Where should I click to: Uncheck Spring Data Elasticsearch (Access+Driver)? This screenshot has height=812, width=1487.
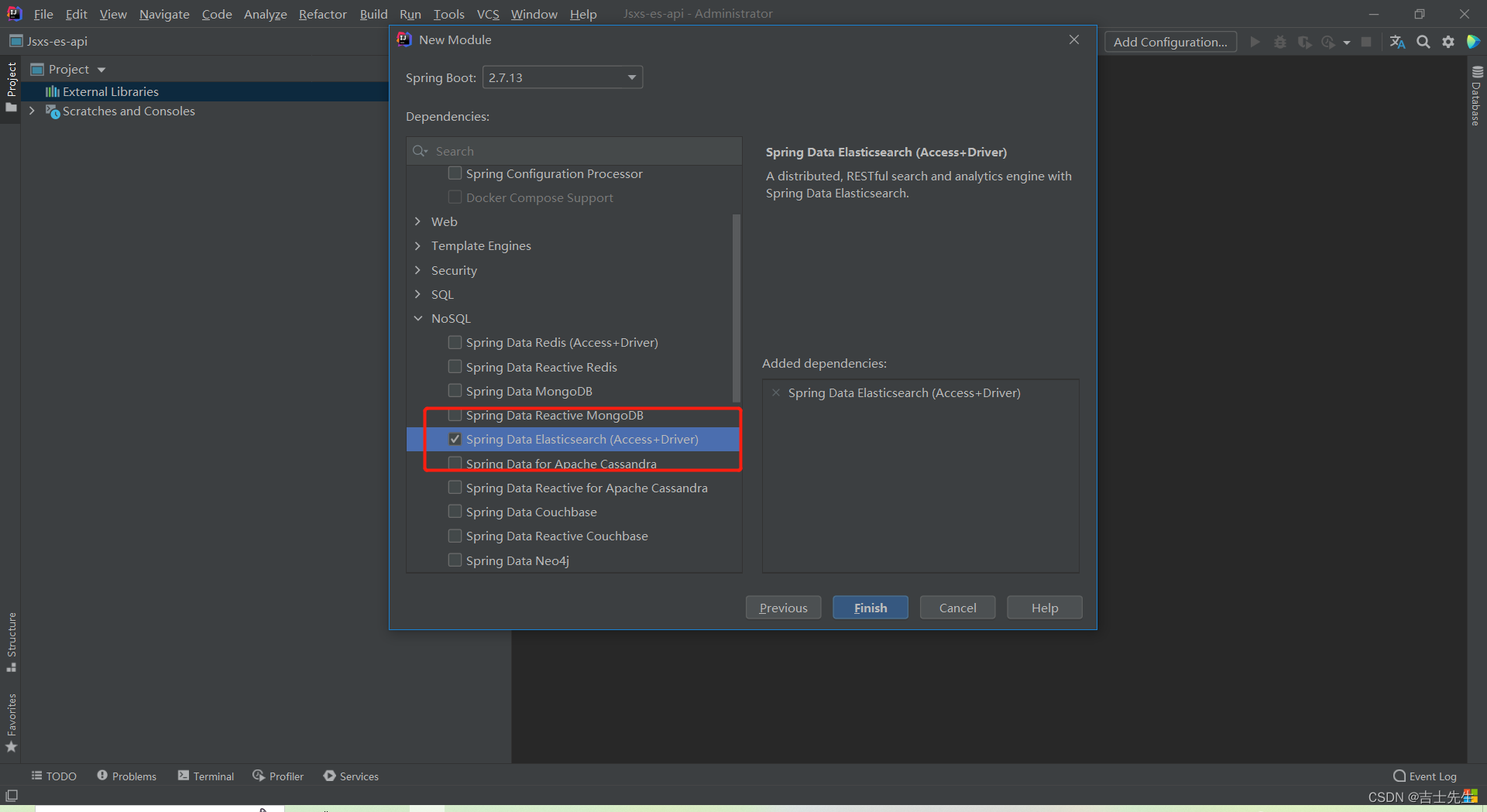coord(455,439)
